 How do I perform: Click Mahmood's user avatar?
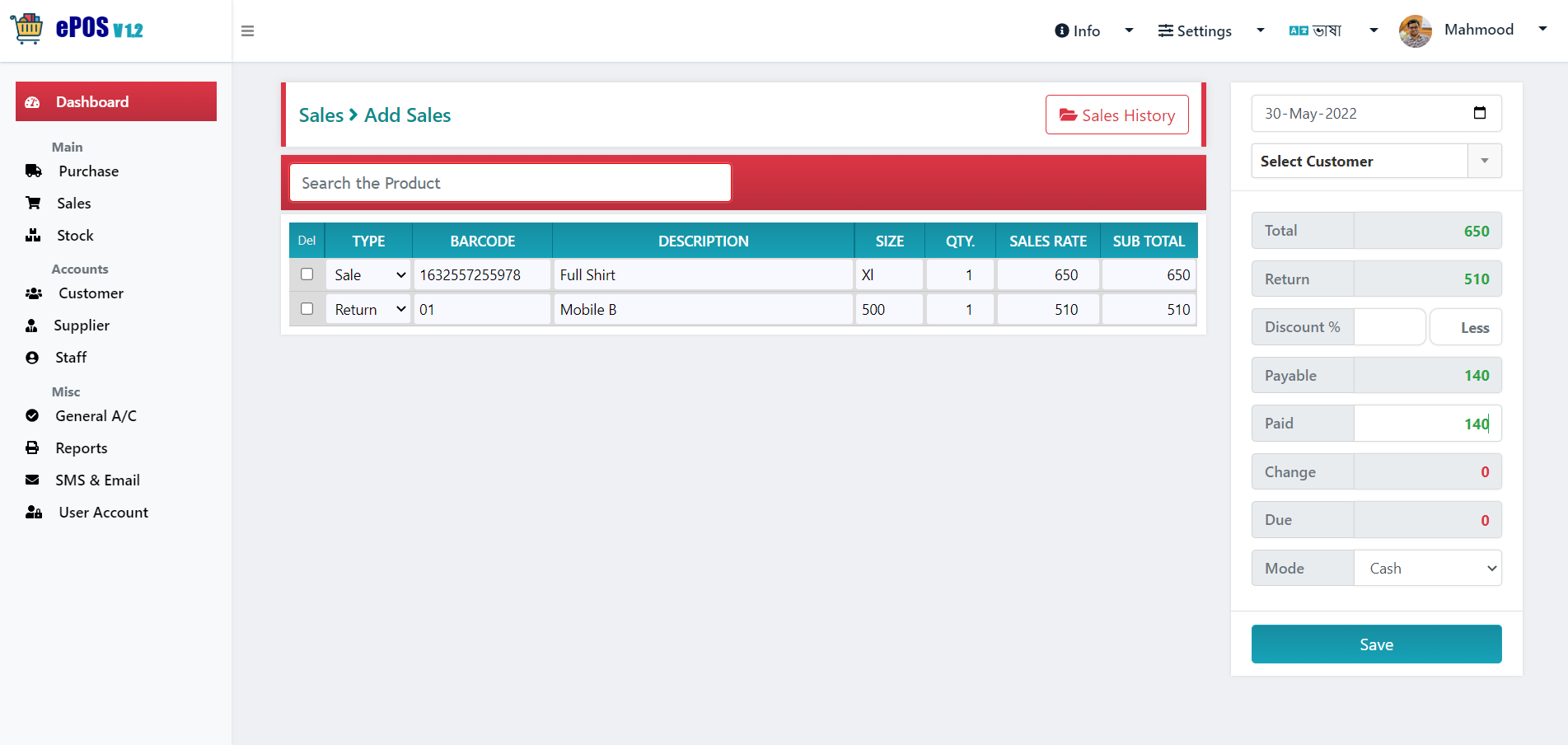tap(1416, 31)
